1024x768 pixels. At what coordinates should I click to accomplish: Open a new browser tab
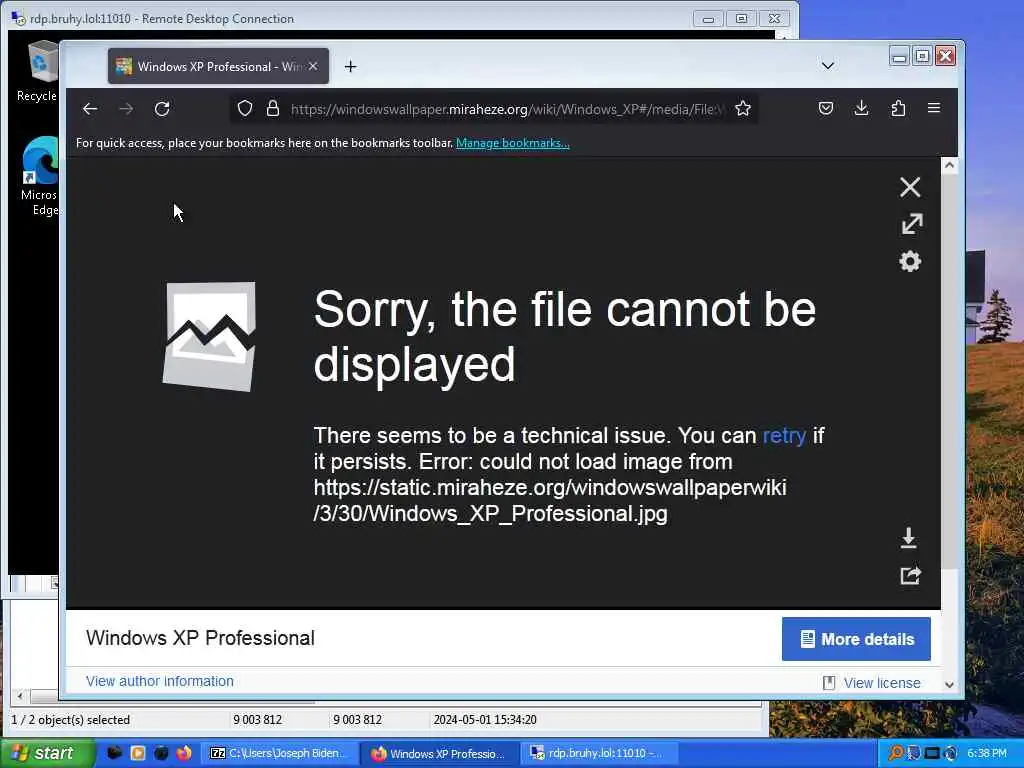351,67
